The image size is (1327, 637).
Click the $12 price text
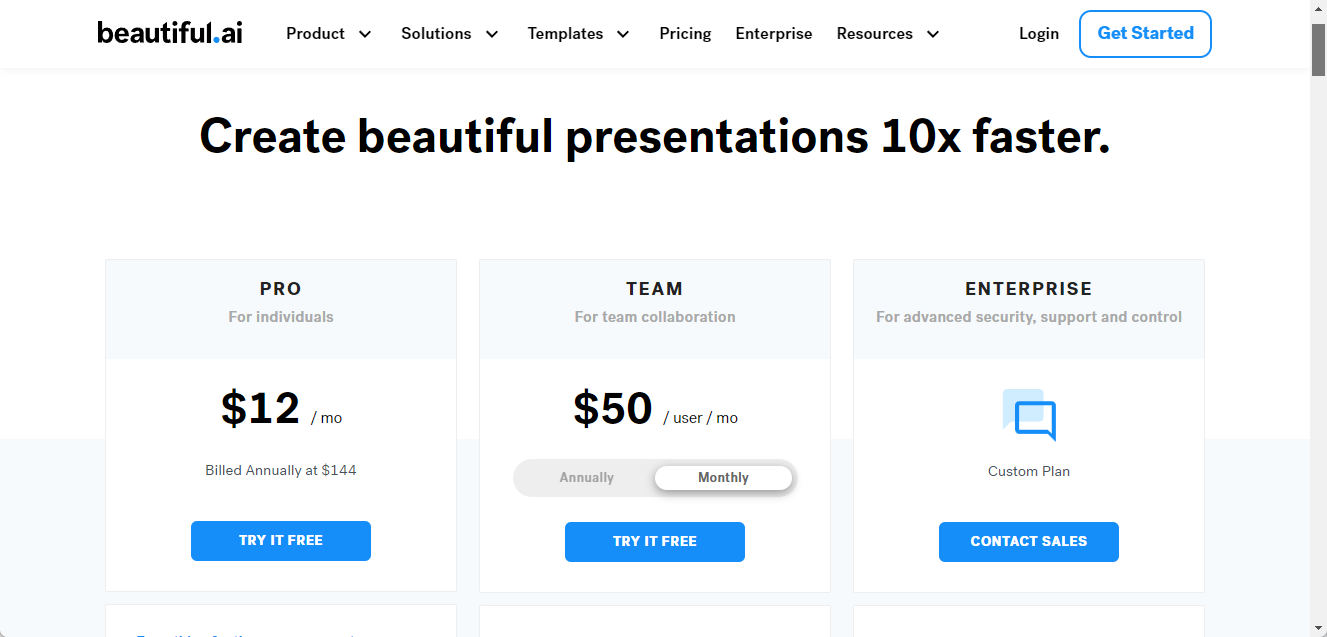click(260, 408)
